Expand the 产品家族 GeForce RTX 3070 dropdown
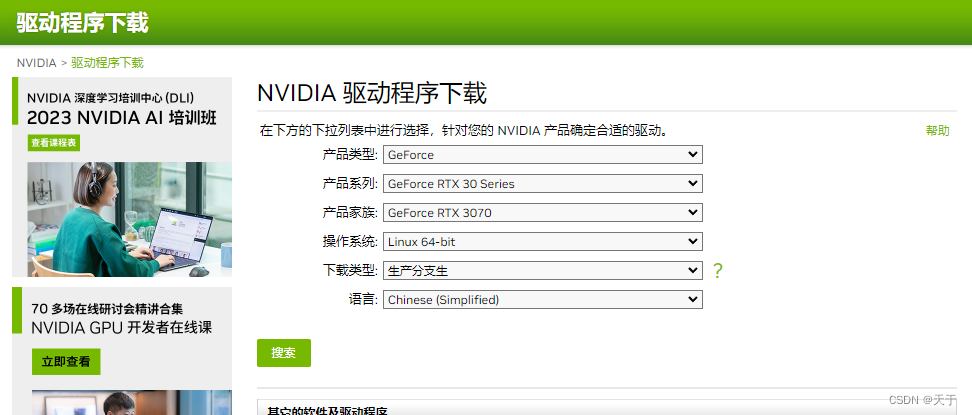The width and height of the screenshot is (972, 415). pos(542,213)
